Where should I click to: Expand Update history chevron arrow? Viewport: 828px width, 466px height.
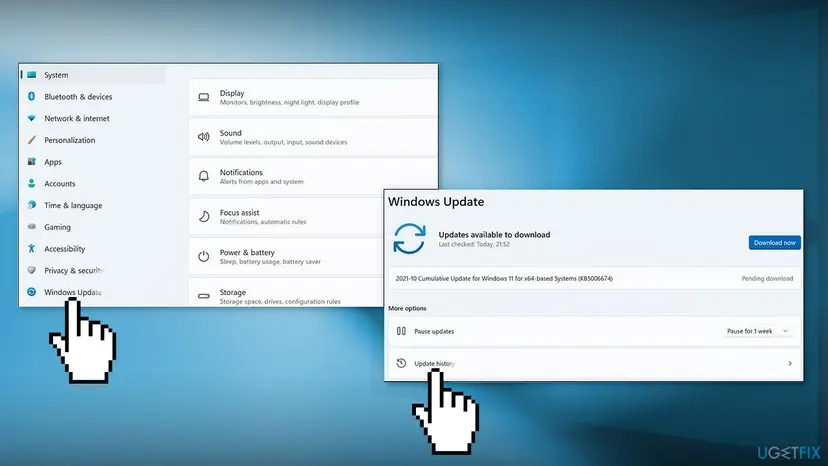coord(790,363)
